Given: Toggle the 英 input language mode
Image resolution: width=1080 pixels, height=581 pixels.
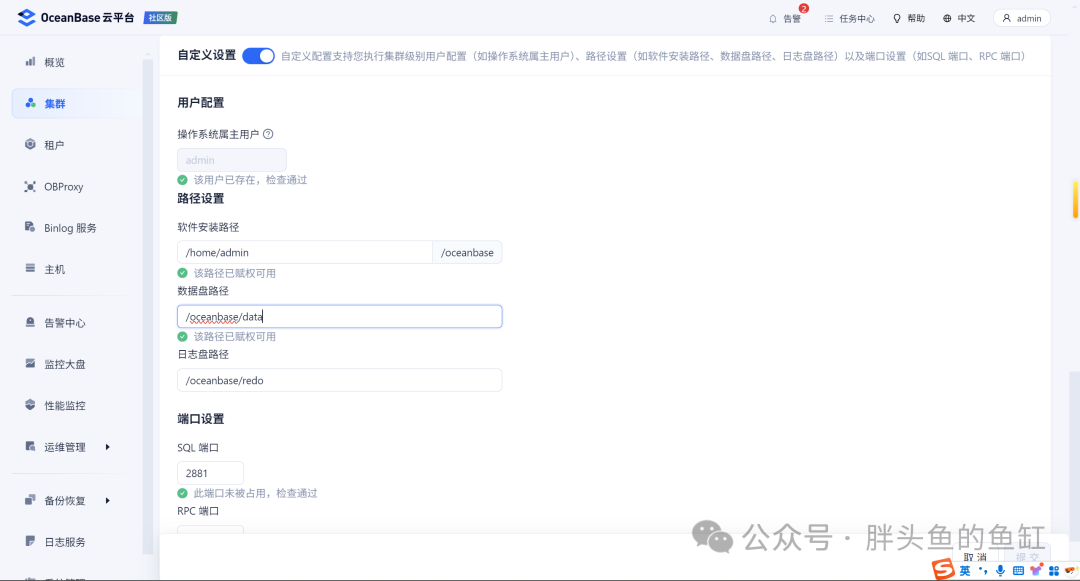Looking at the screenshot, I should (965, 571).
